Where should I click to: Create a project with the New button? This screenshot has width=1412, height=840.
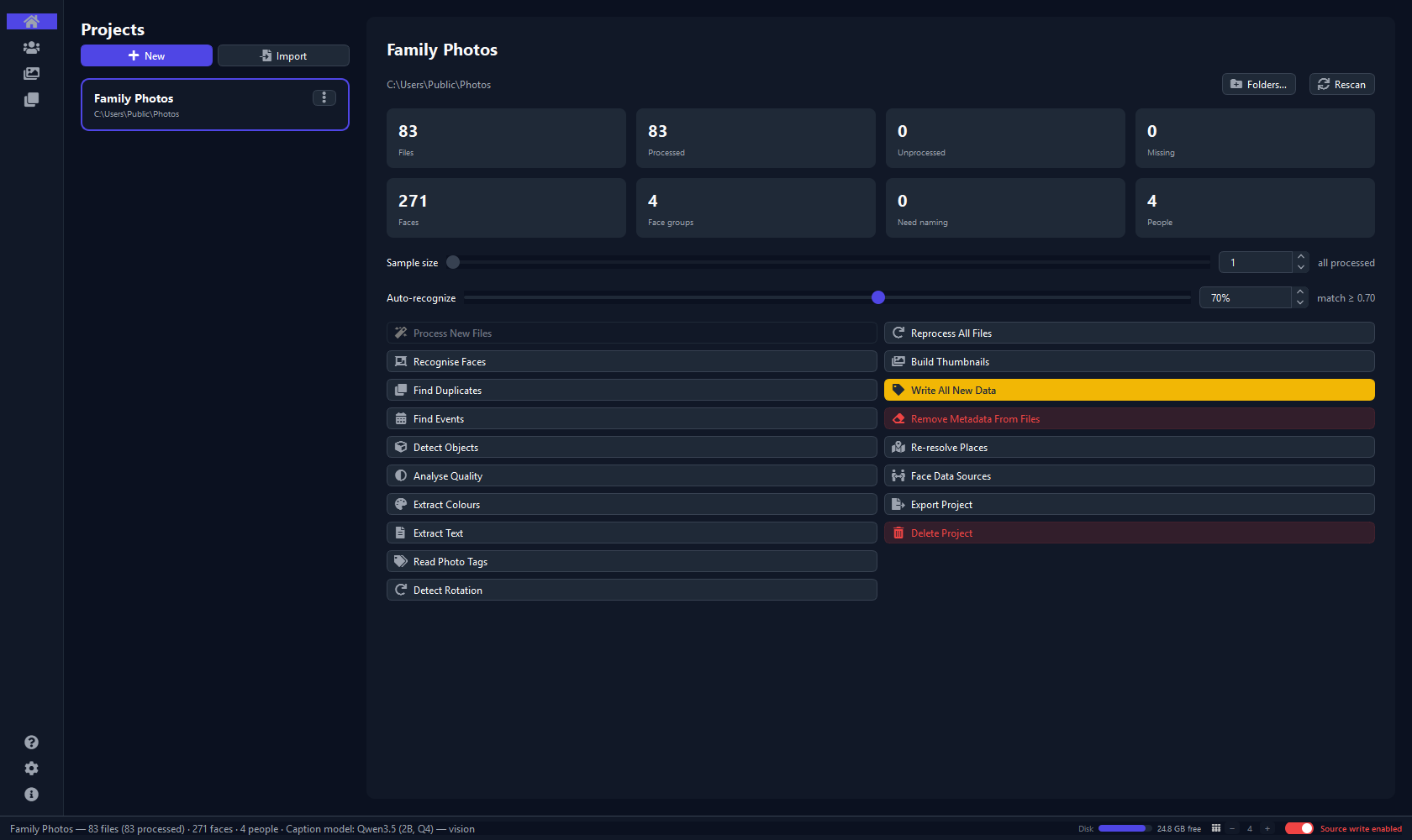click(146, 55)
